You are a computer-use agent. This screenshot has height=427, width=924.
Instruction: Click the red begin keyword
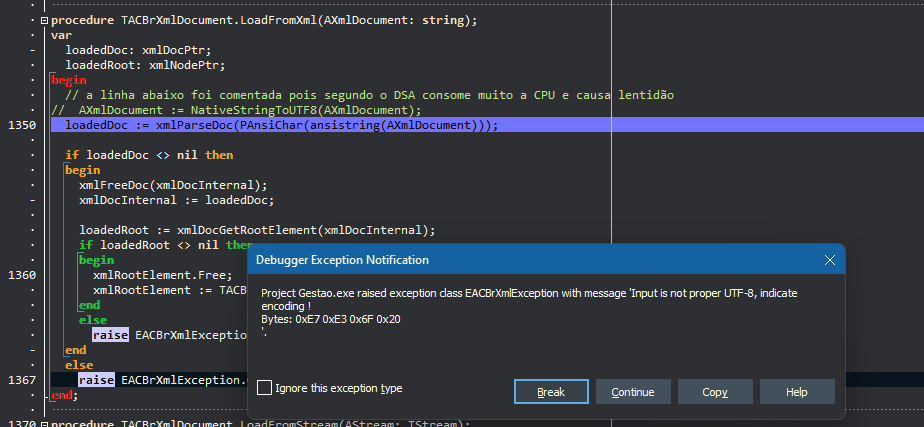[69, 80]
